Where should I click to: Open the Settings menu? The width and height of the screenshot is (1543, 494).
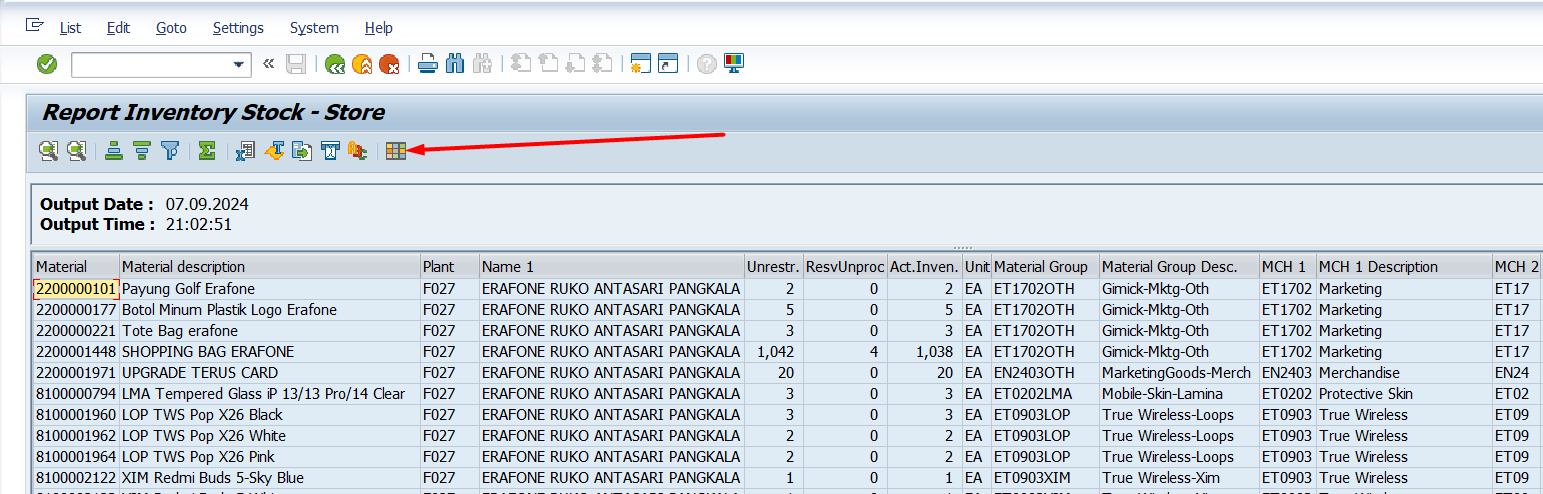pos(238,28)
